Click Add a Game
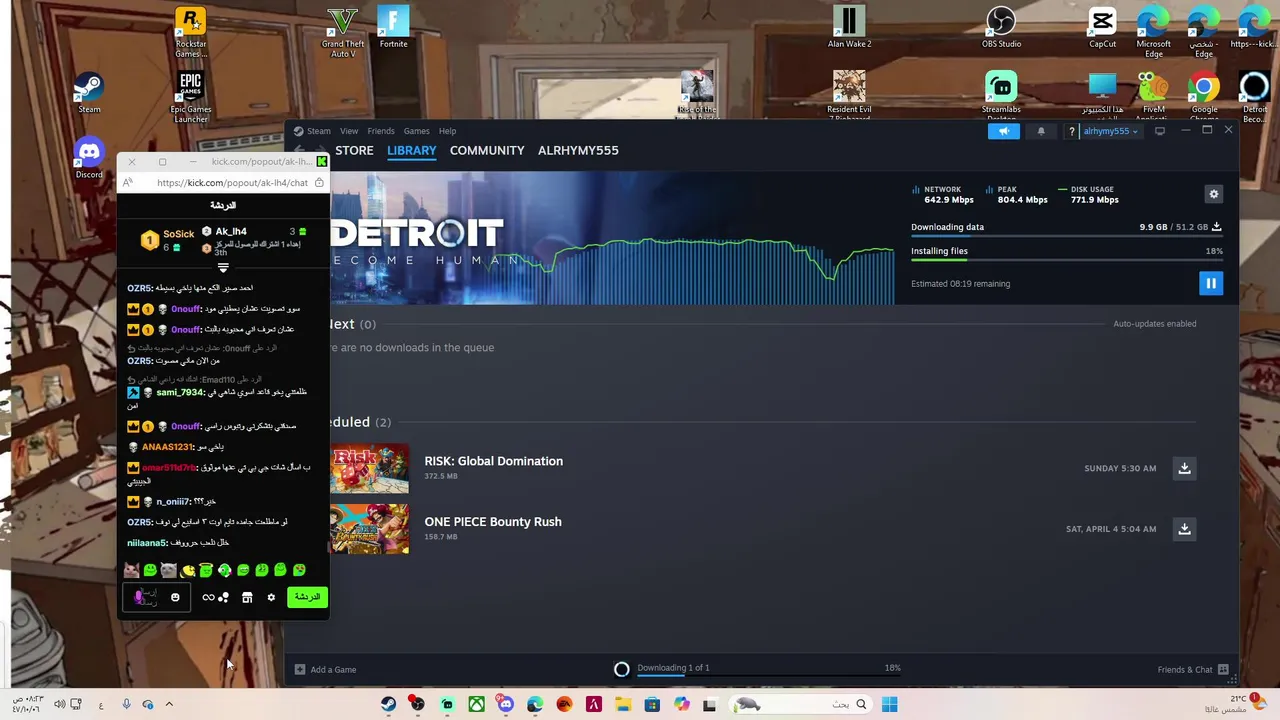Viewport: 1280px width, 720px height. pos(326,669)
